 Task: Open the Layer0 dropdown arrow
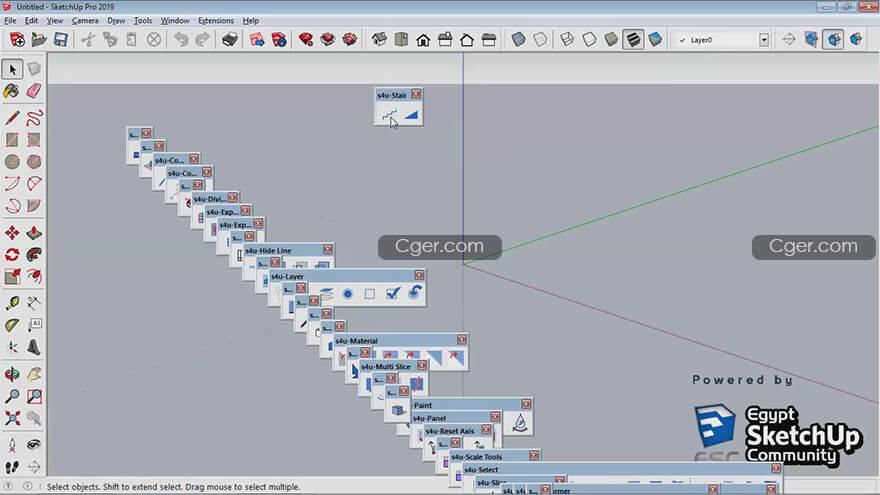click(x=764, y=40)
